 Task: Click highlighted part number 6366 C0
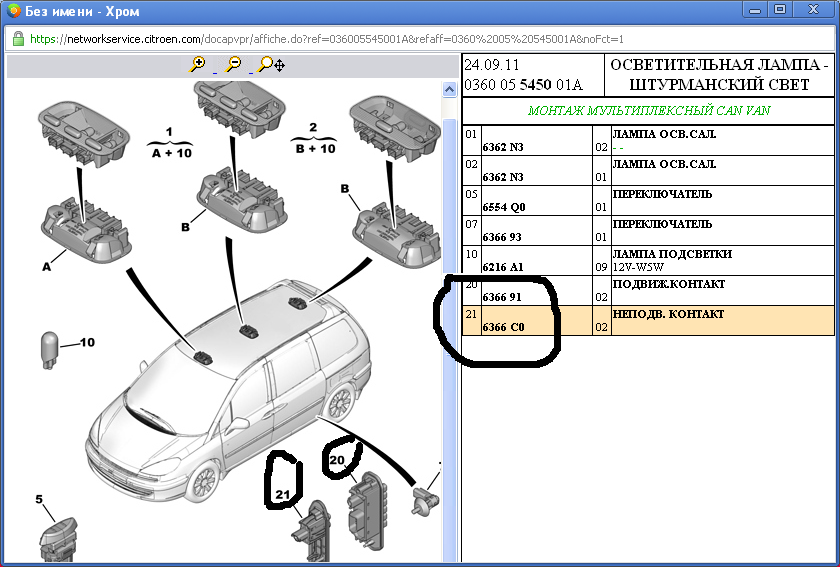[503, 327]
